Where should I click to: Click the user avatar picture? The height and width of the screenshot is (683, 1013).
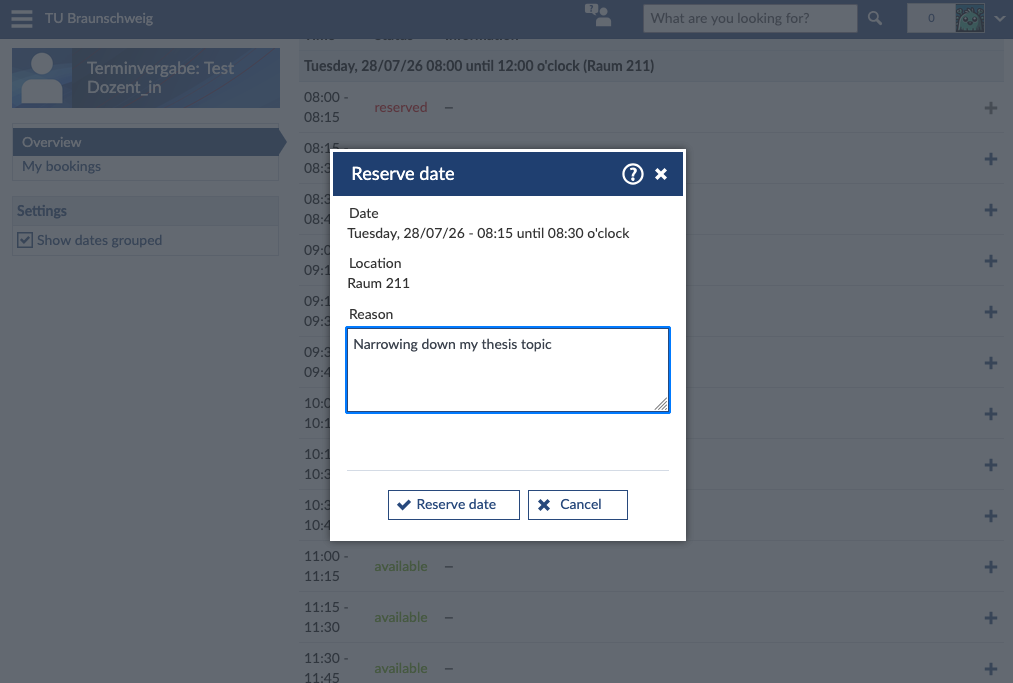click(970, 18)
